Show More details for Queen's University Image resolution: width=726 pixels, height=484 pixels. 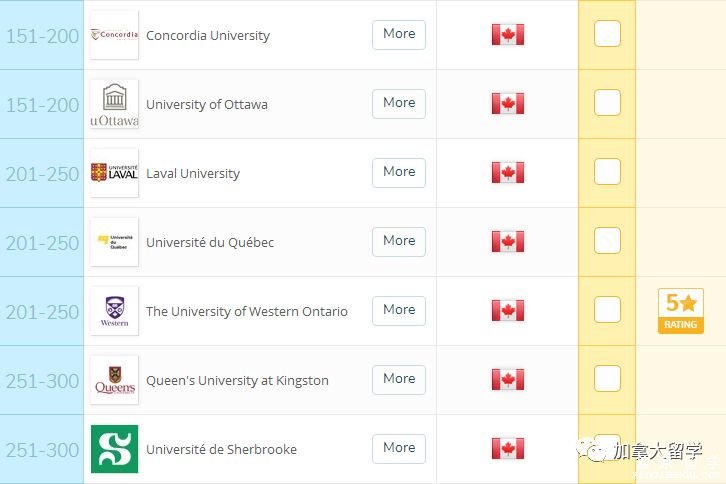pyautogui.click(x=399, y=379)
